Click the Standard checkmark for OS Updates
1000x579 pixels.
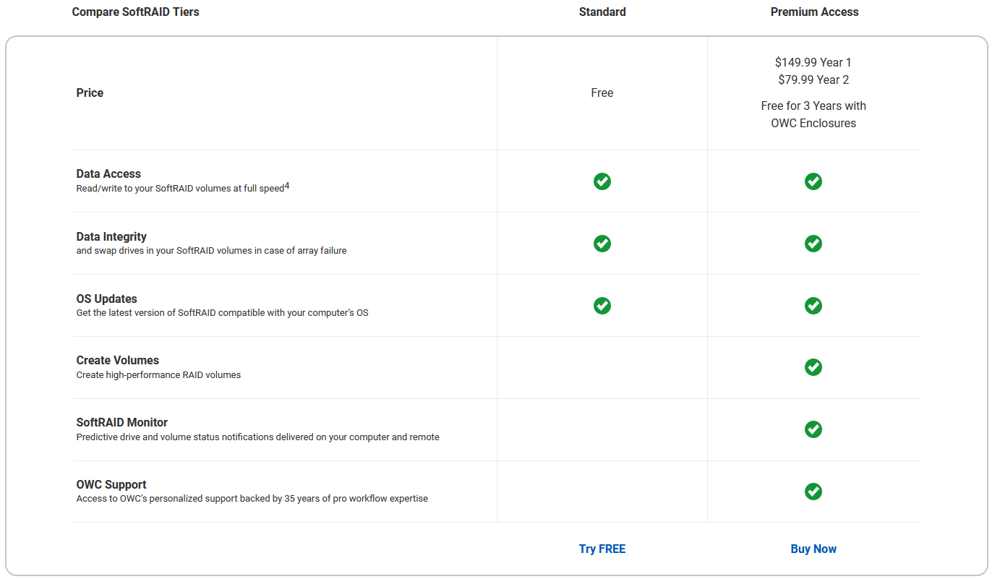[602, 305]
